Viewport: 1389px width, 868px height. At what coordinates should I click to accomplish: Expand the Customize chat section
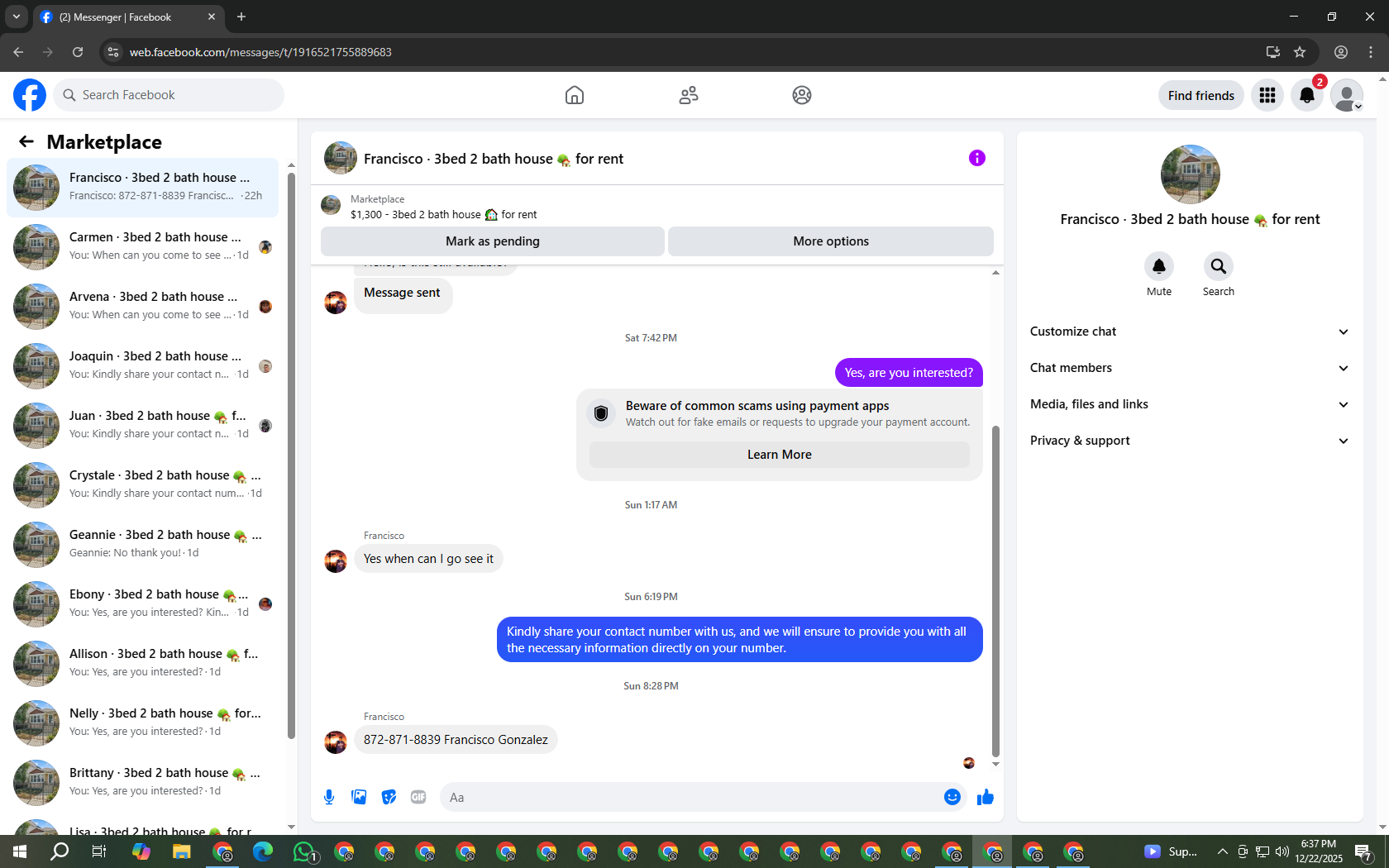[x=1190, y=331]
